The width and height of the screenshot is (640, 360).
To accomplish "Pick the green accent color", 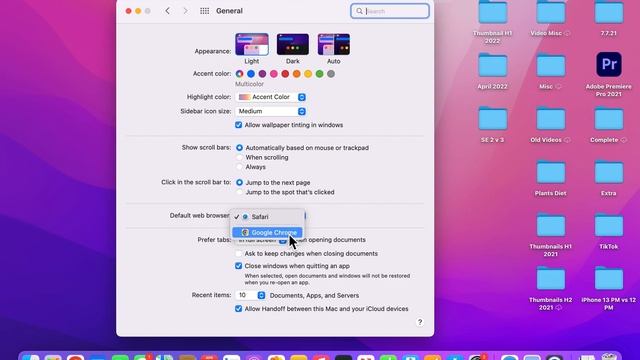I will coord(319,74).
